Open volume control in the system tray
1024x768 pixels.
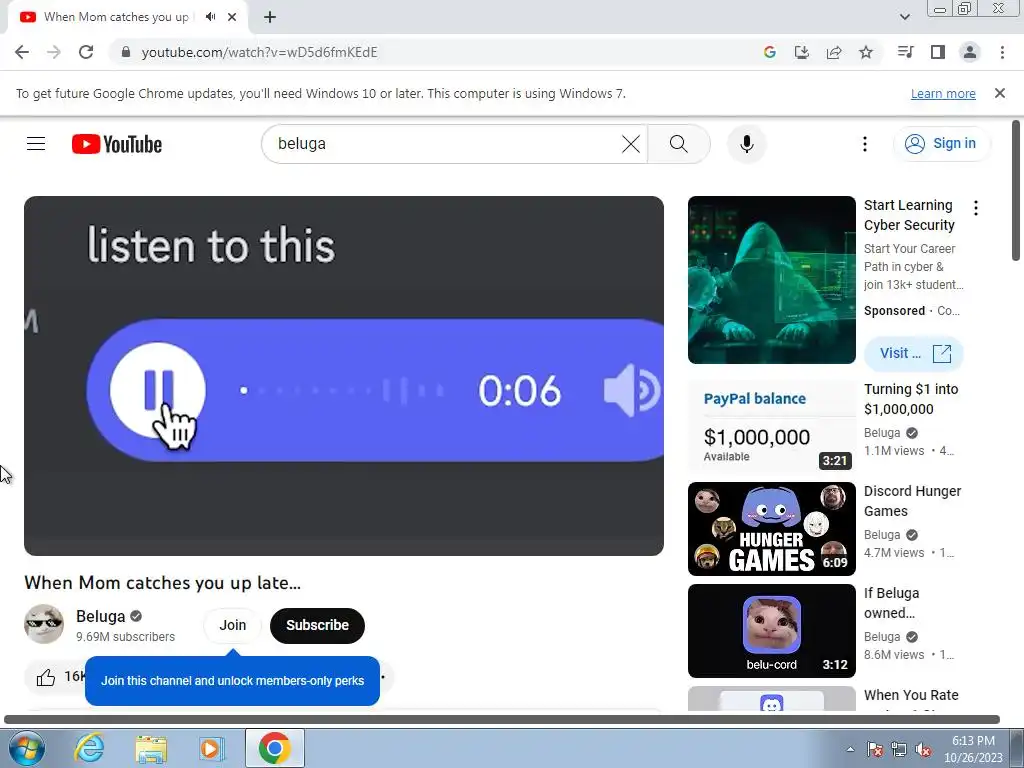[923, 749]
